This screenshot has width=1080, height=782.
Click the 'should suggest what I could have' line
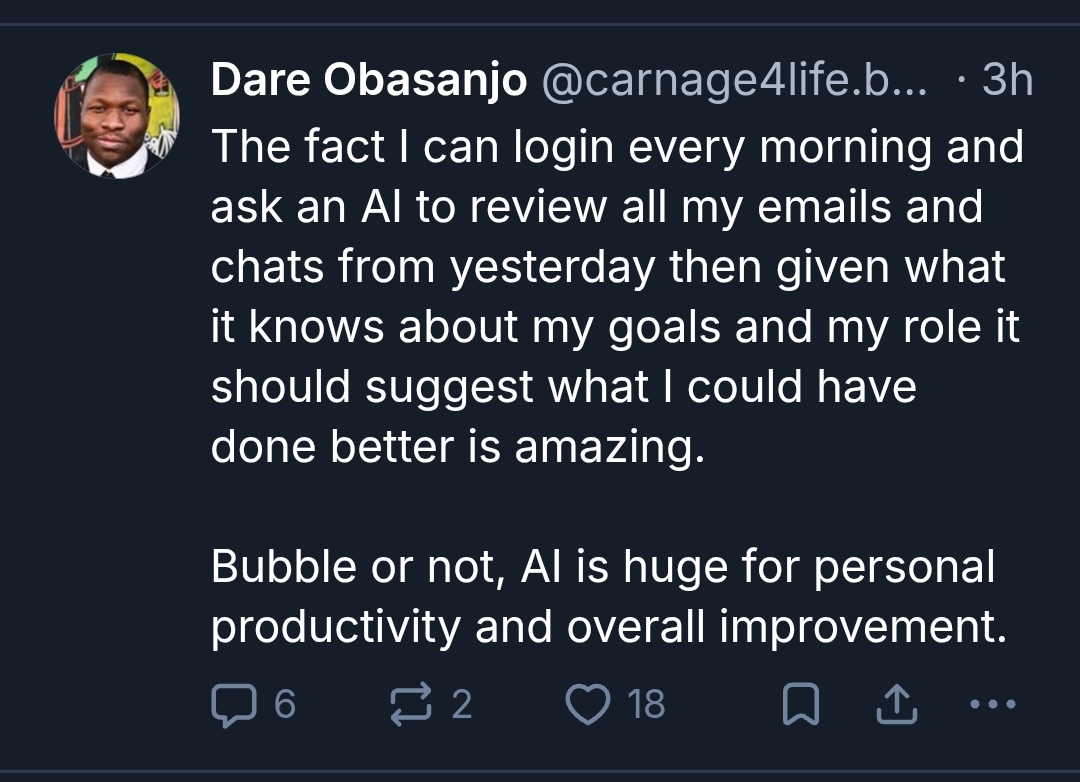point(563,387)
